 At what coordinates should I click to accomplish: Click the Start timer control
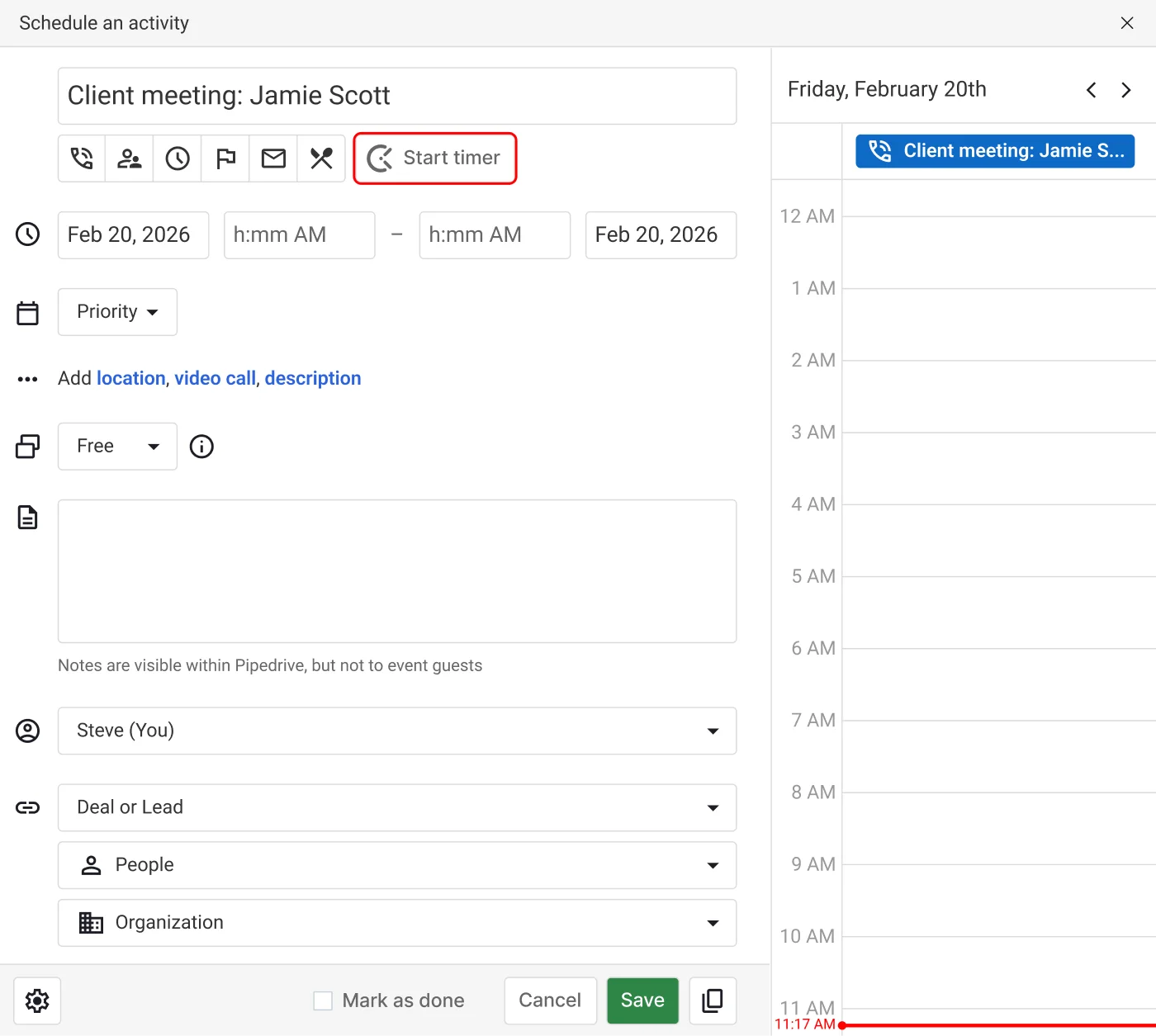click(435, 158)
